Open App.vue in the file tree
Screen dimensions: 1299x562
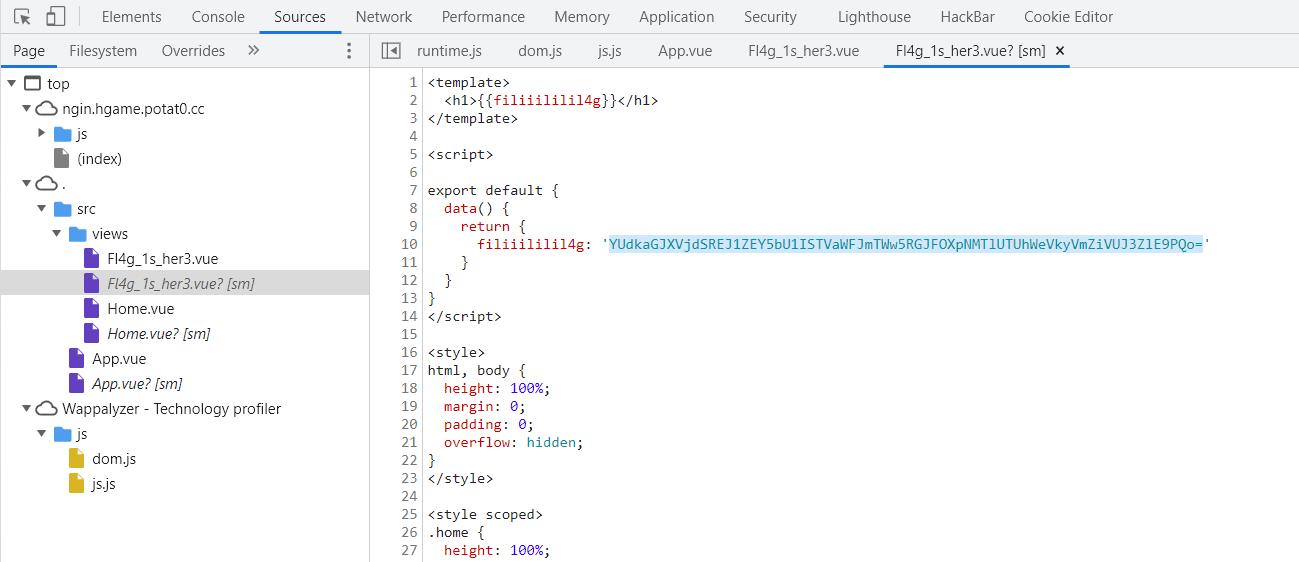[x=119, y=359]
